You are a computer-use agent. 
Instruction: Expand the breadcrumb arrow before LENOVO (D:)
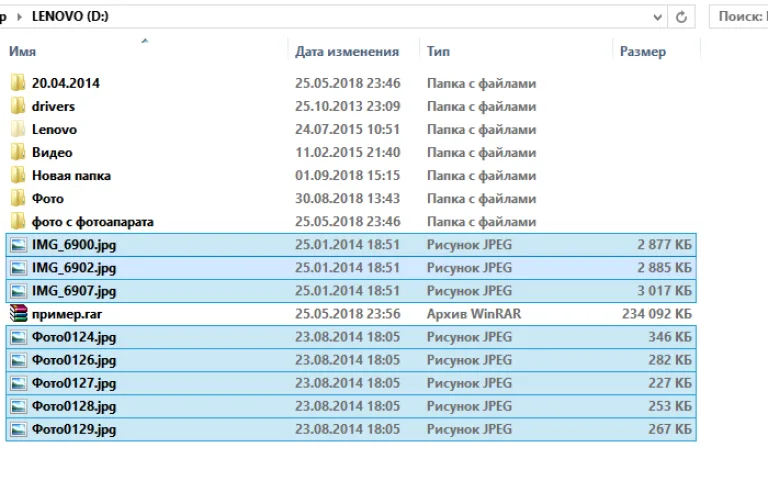tap(19, 17)
